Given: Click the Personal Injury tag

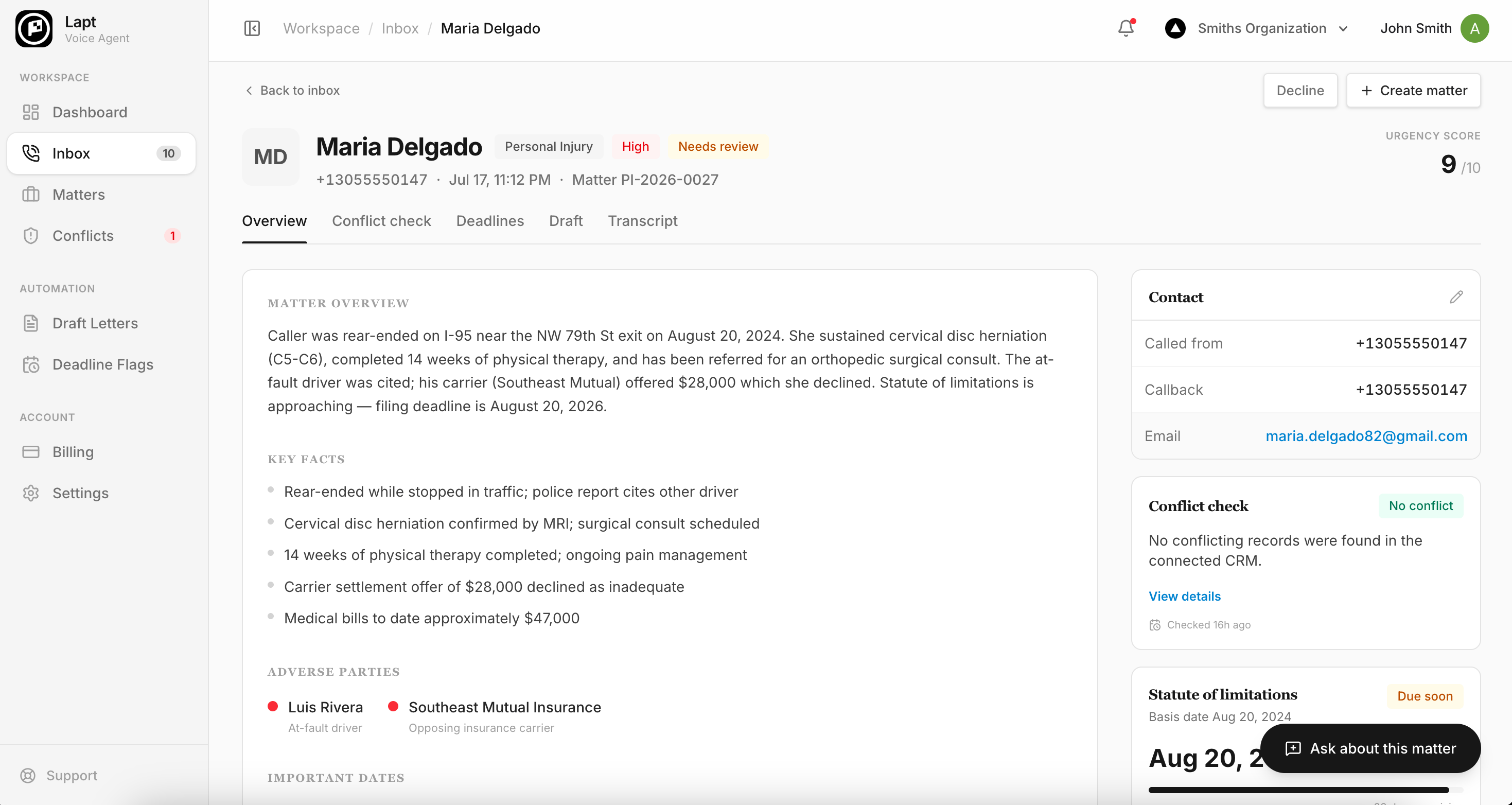Looking at the screenshot, I should click(x=548, y=146).
